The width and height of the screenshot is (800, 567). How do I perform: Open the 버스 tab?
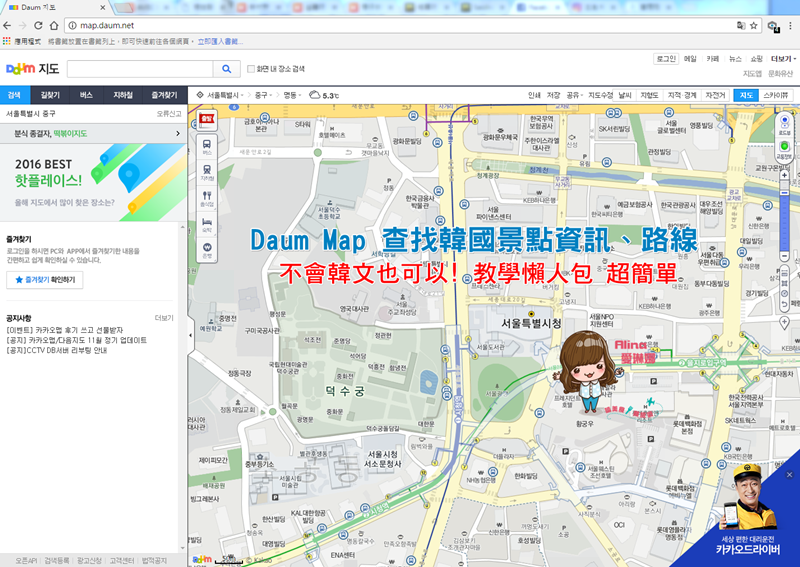pyautogui.click(x=86, y=95)
